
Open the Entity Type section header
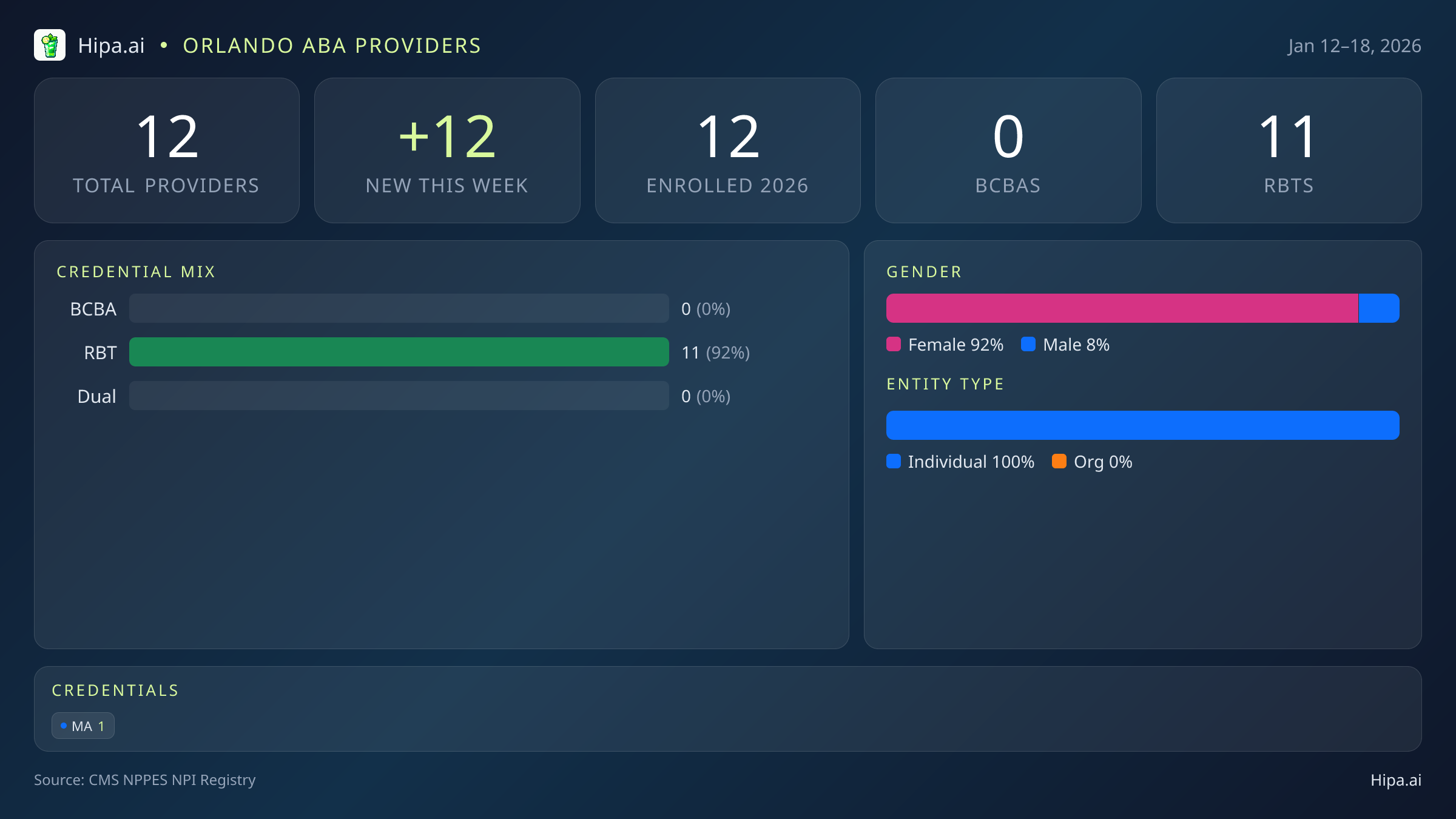(945, 383)
